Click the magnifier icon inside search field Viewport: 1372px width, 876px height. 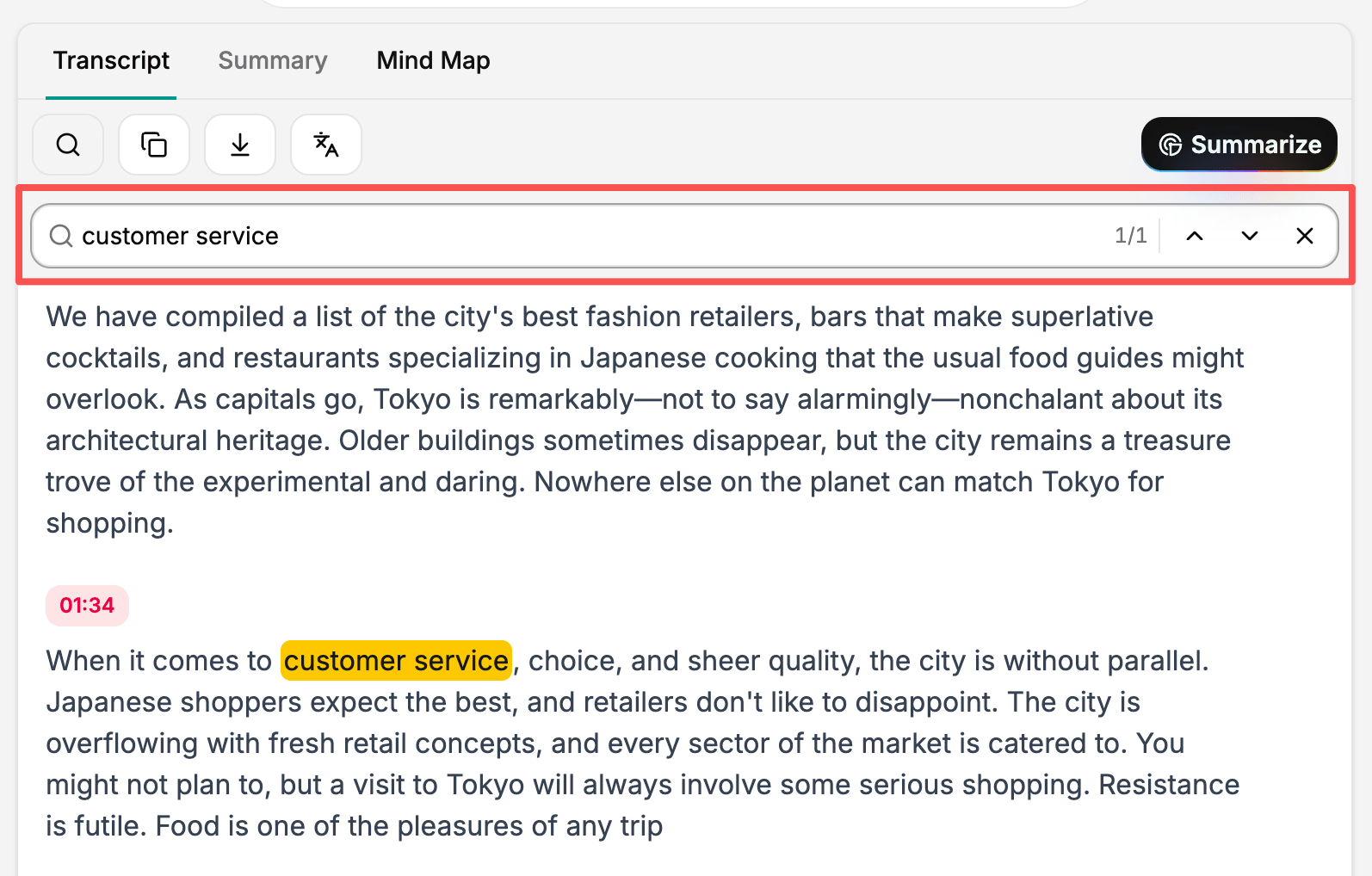pyautogui.click(x=61, y=236)
